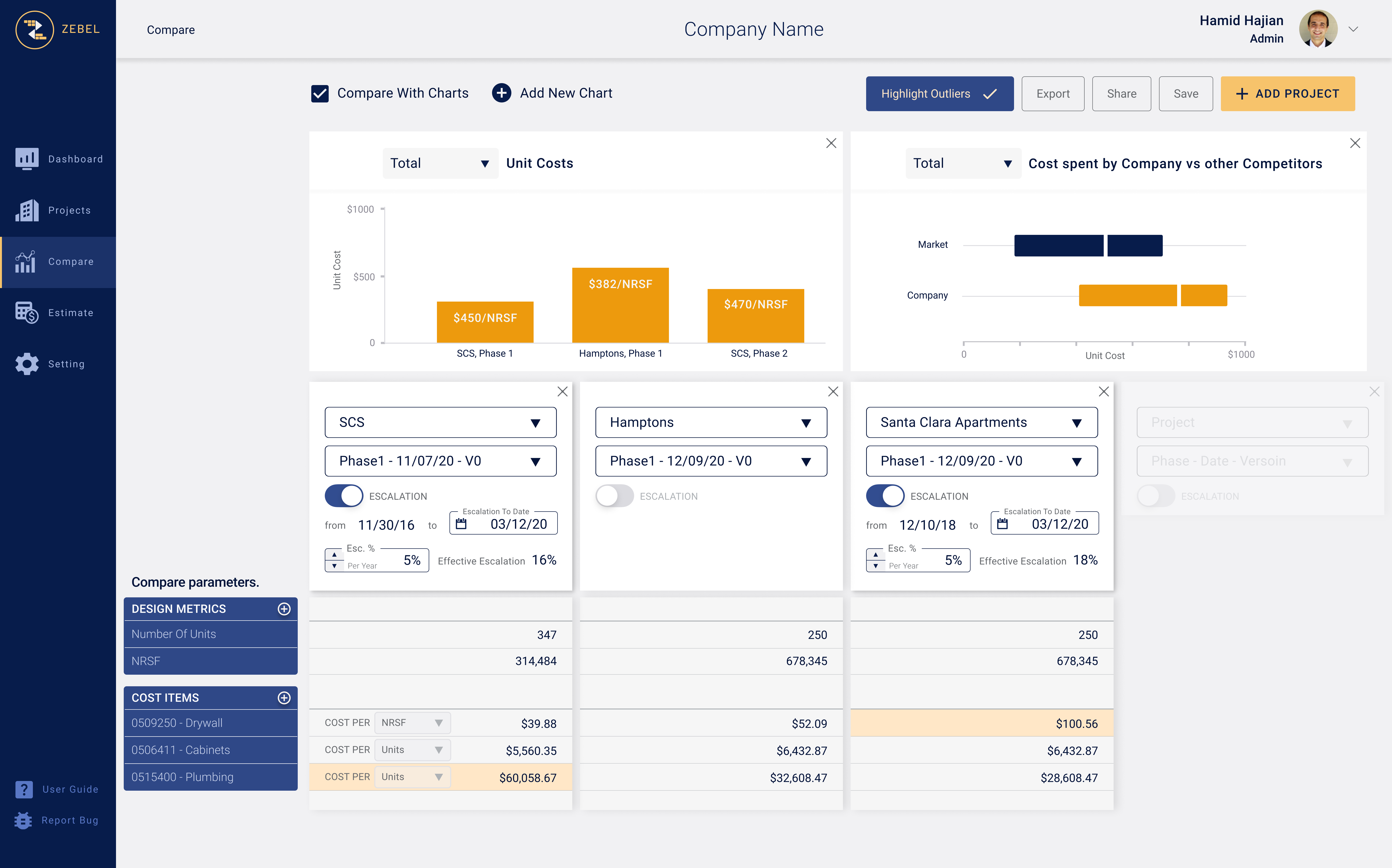Screen dimensions: 1392x868
Task: Go to Setting menu item
Action: [58, 363]
